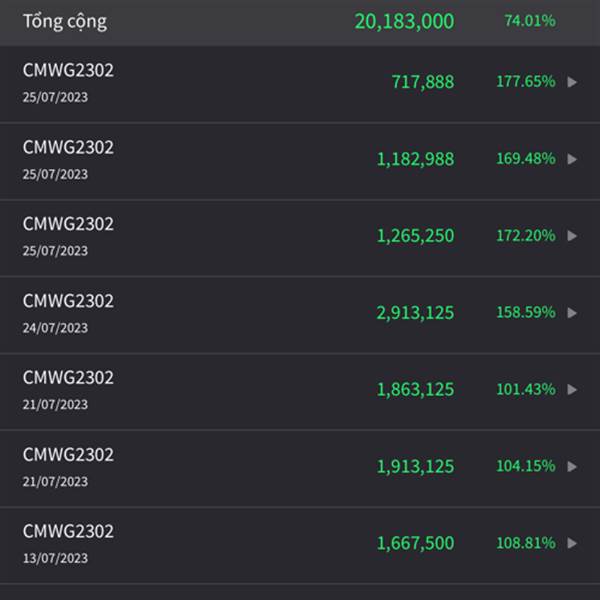Screen dimensions: 600x600
Task: Expand the arrow beside 169.48% gain
Action: pyautogui.click(x=572, y=159)
